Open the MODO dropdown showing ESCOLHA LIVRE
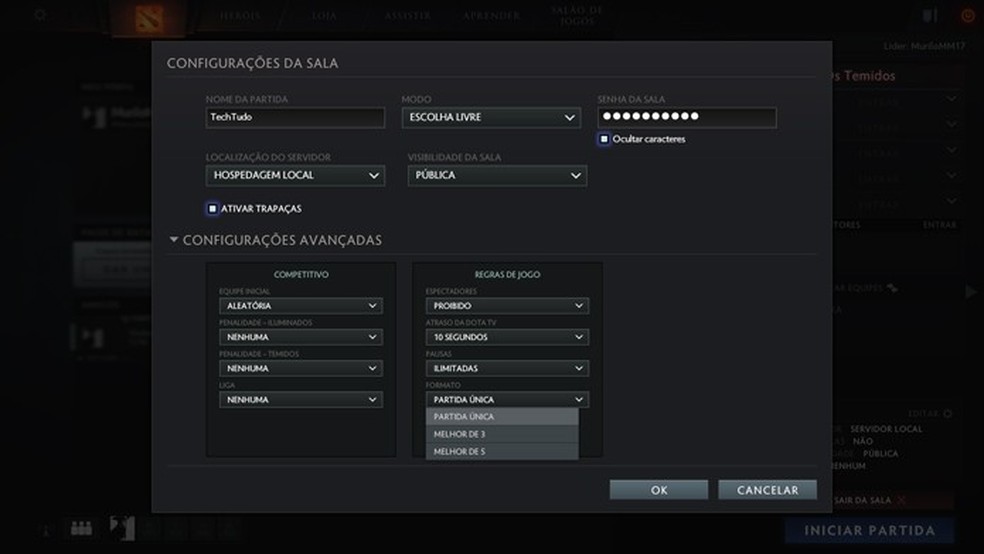The width and height of the screenshot is (984, 554). click(x=491, y=117)
